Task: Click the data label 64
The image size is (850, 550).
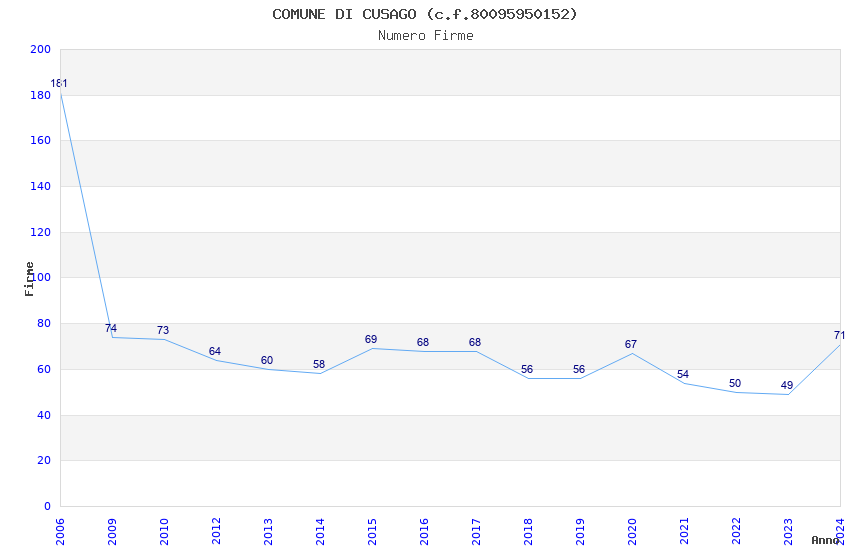Action: coord(215,351)
